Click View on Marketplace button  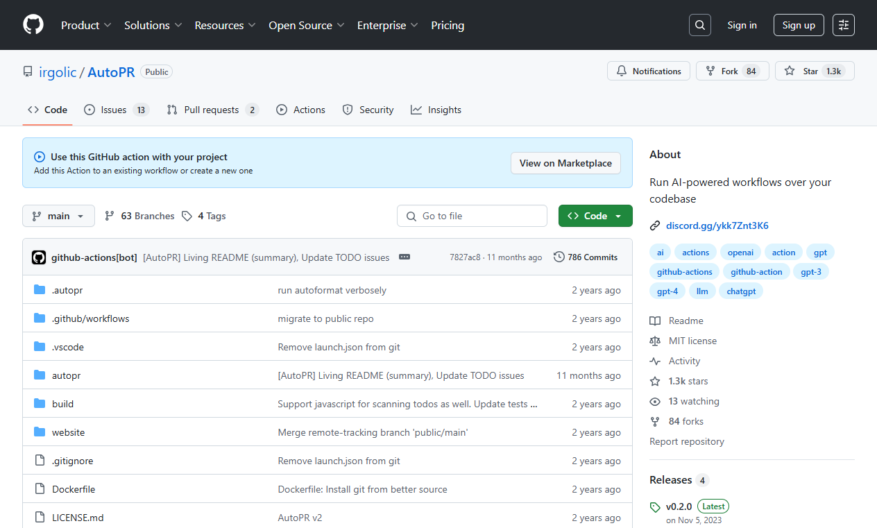click(565, 163)
